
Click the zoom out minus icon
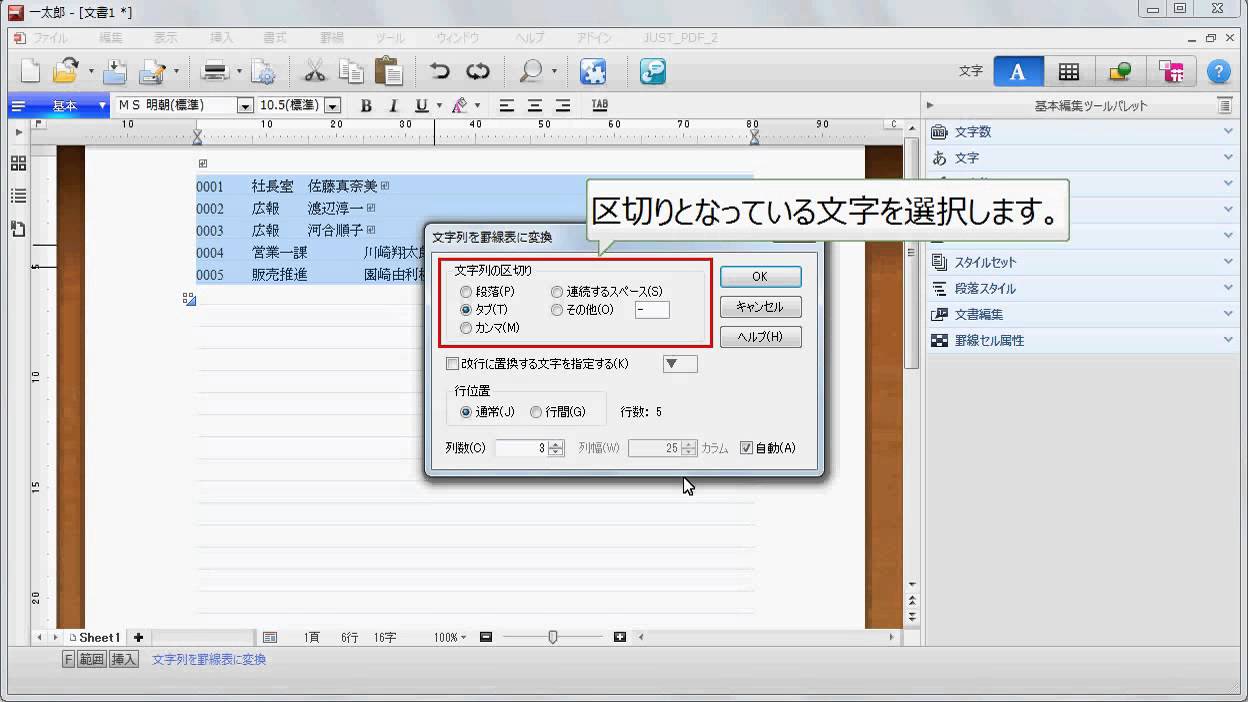tap(486, 637)
